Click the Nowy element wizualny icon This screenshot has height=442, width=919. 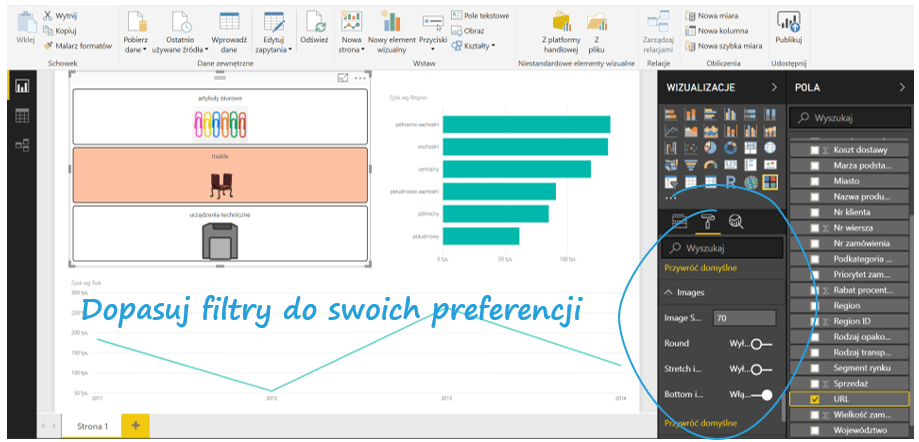(391, 24)
